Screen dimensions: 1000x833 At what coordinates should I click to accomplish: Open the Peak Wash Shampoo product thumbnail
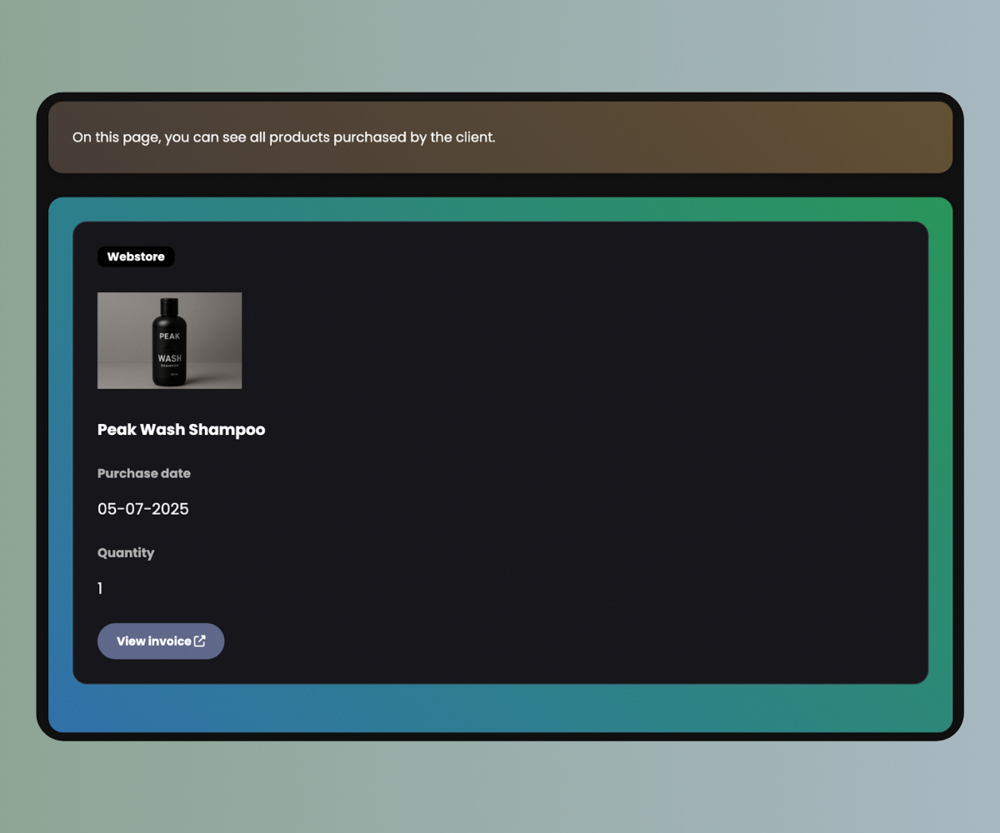169,340
